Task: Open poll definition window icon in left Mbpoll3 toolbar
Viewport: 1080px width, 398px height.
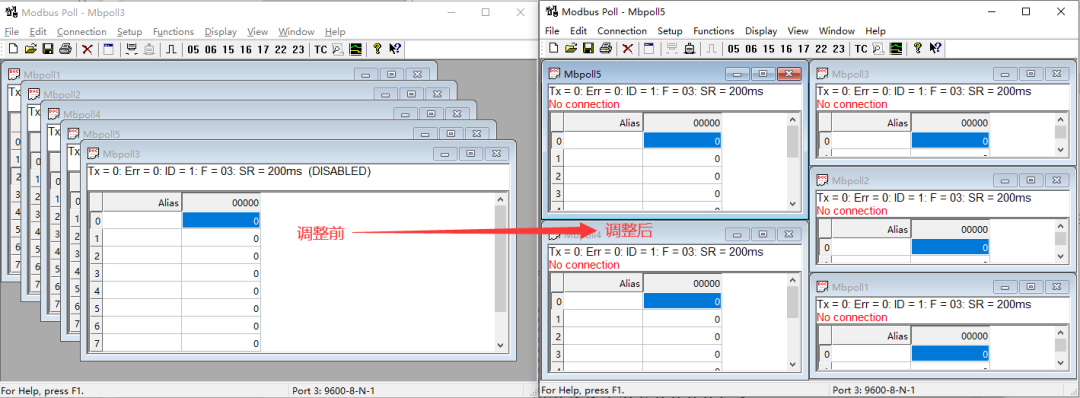Action: point(108,49)
